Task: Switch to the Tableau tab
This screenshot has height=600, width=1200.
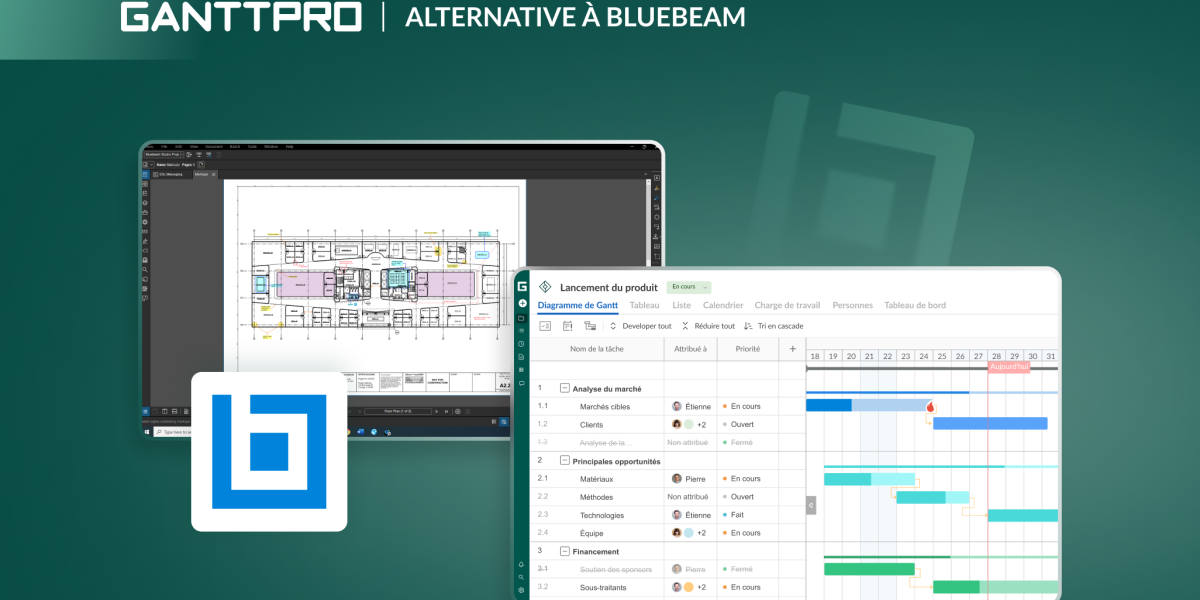Action: (644, 305)
